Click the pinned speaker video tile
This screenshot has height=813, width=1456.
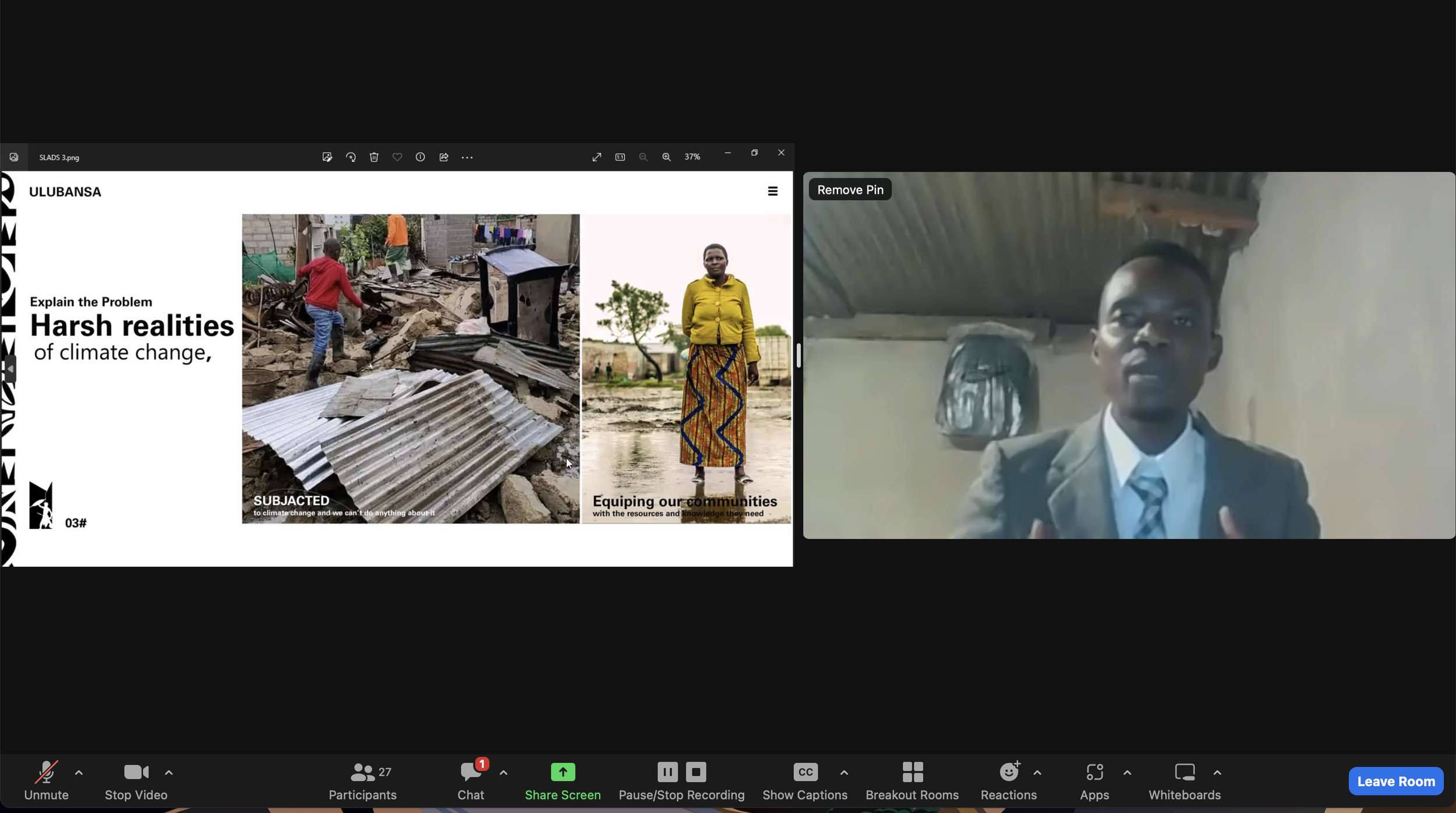pos(1129,355)
